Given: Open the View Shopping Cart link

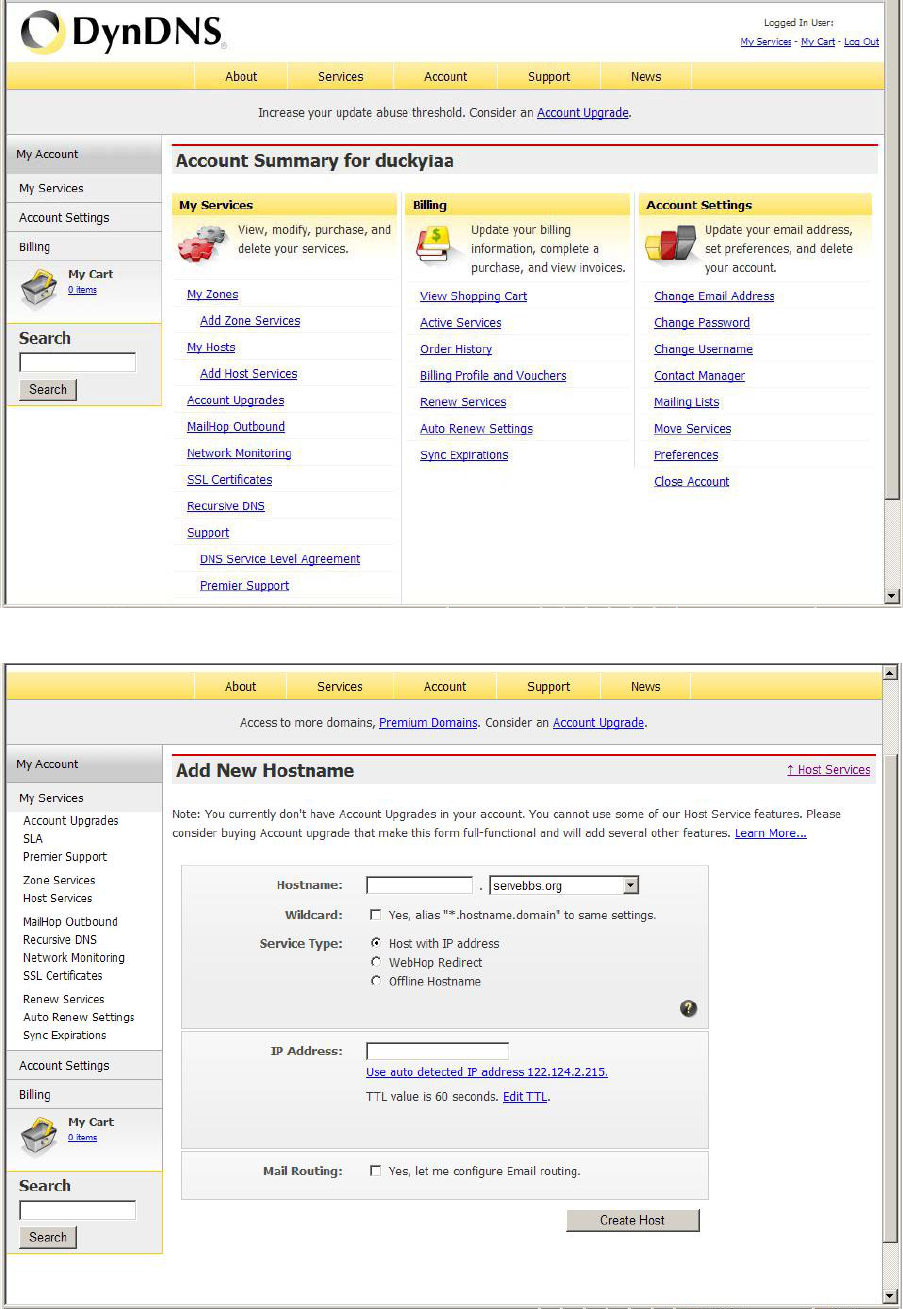Looking at the screenshot, I should [473, 296].
